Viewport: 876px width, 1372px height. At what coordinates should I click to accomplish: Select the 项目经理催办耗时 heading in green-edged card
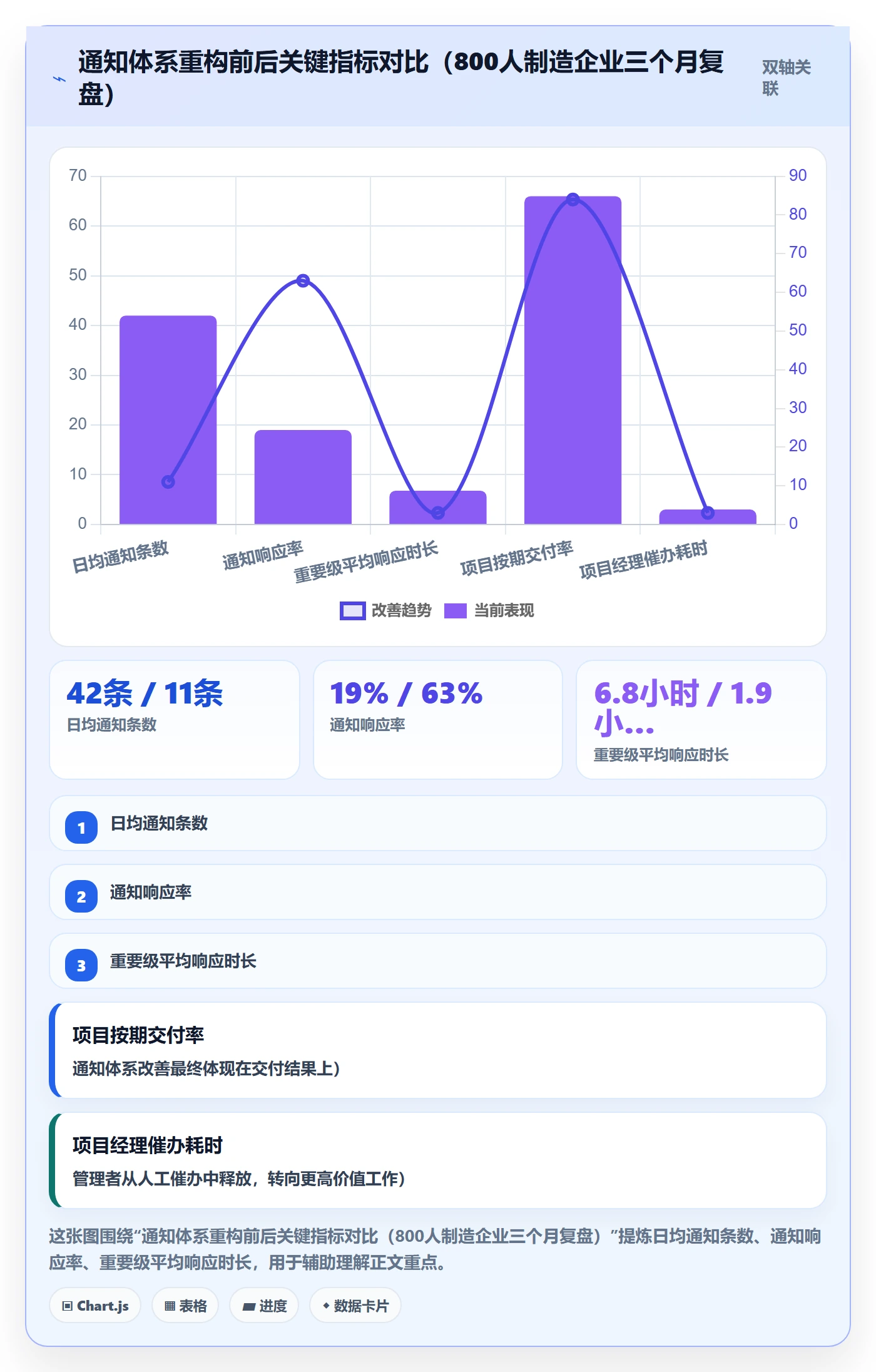point(148,1145)
